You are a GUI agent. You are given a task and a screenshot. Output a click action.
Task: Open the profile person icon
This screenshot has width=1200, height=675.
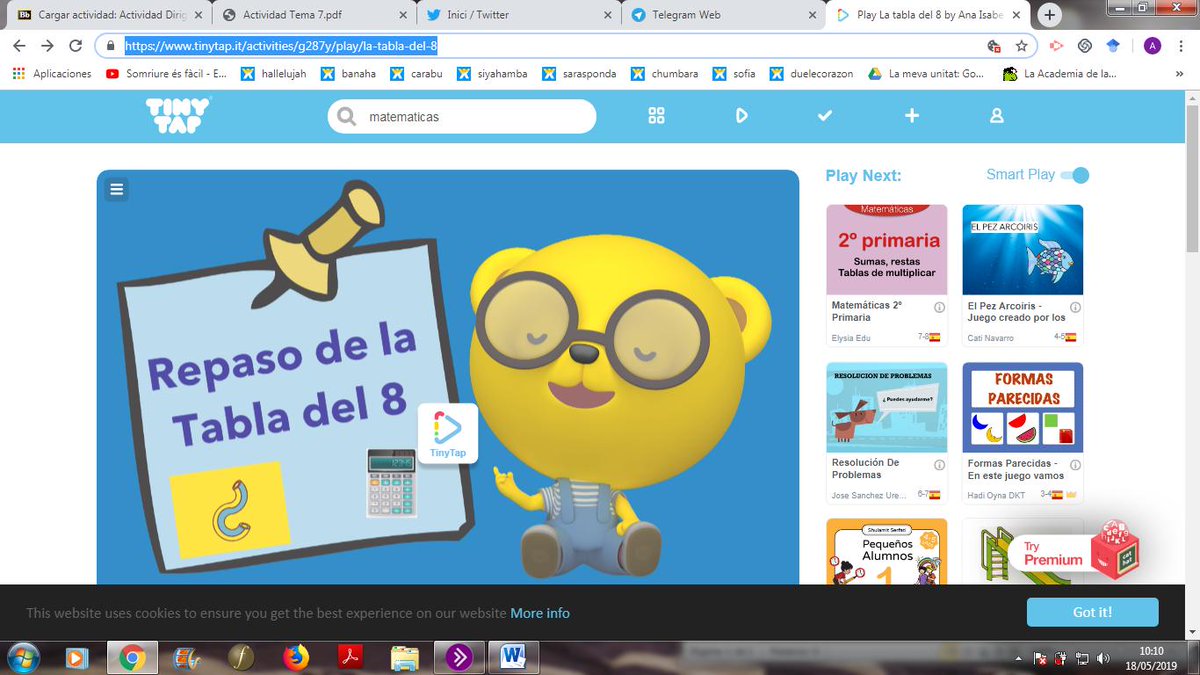pos(996,116)
